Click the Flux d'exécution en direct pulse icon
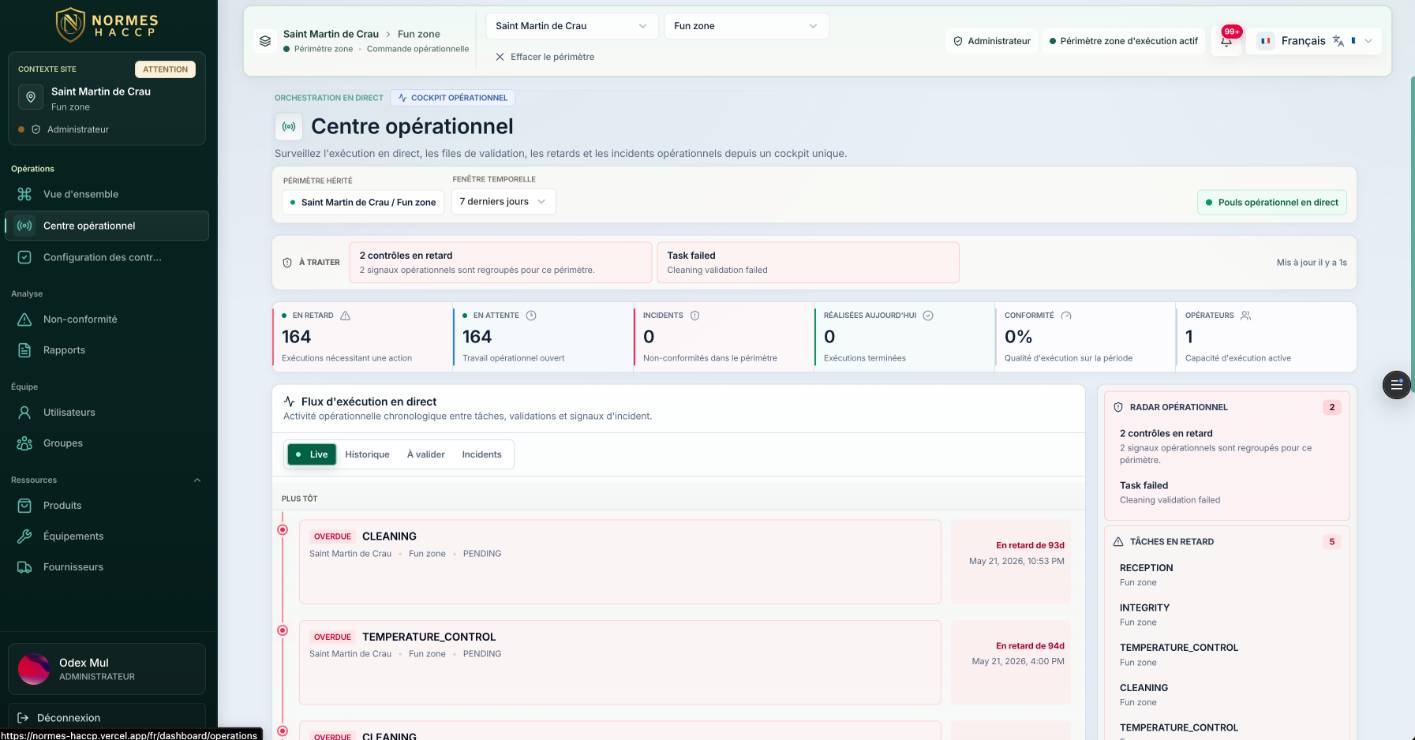This screenshot has height=740, width=1415. pos(289,401)
